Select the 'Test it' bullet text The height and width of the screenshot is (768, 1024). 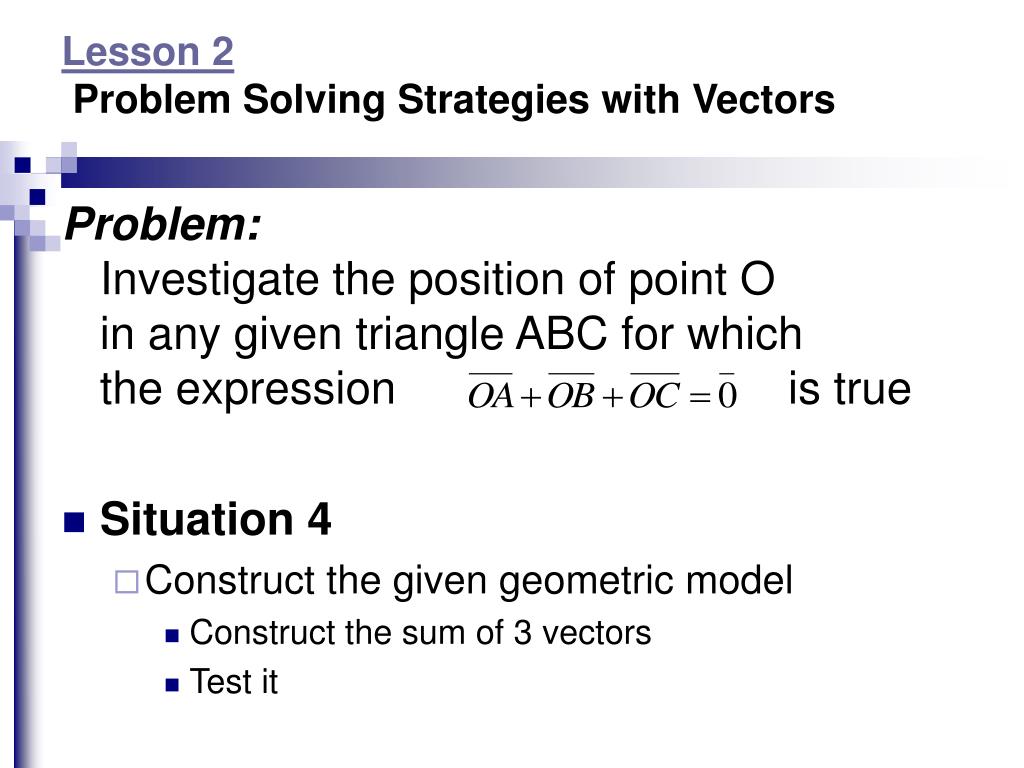(x=234, y=682)
